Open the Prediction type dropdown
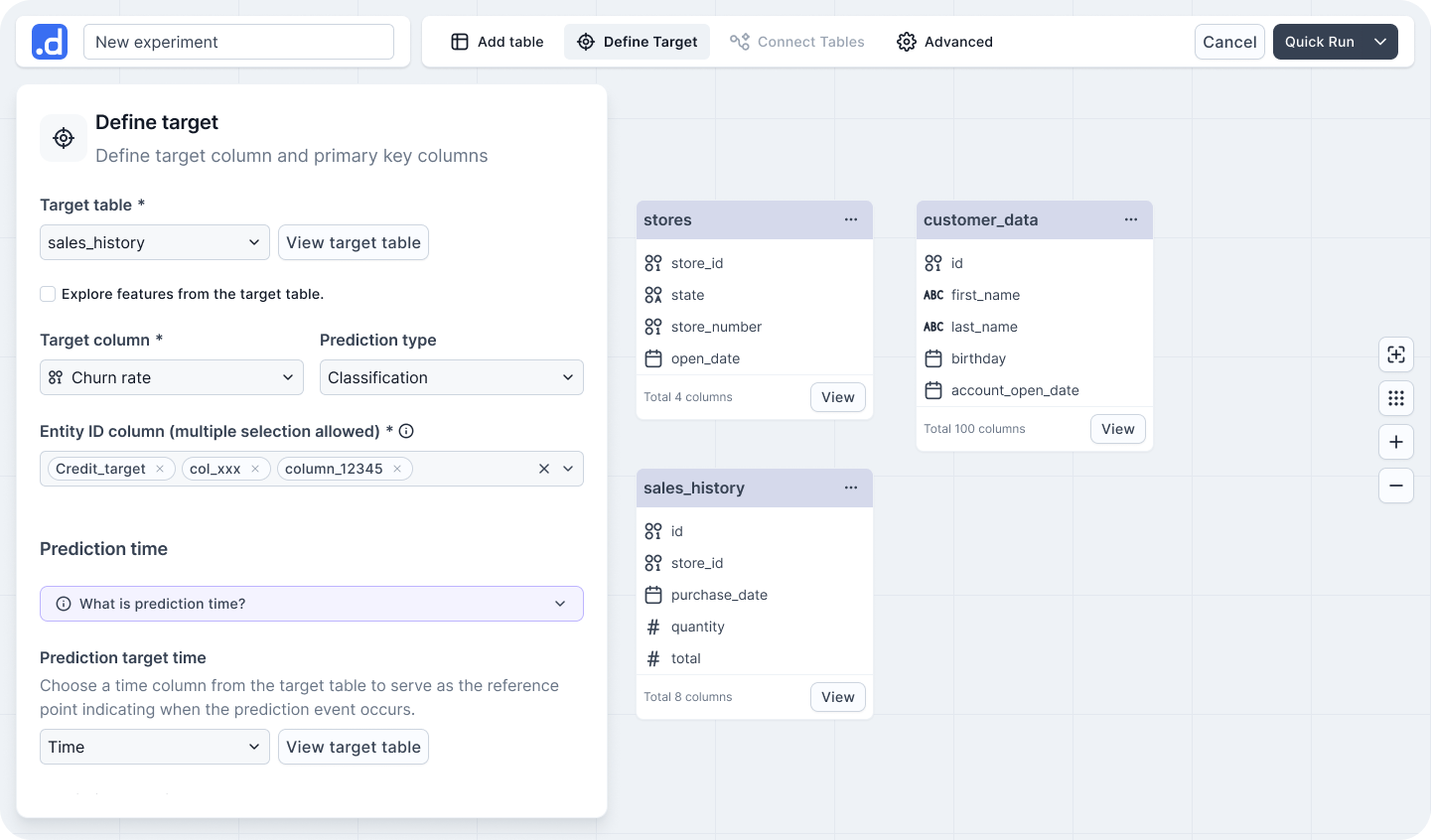Screen dimensions: 1431x840 pyautogui.click(x=451, y=377)
